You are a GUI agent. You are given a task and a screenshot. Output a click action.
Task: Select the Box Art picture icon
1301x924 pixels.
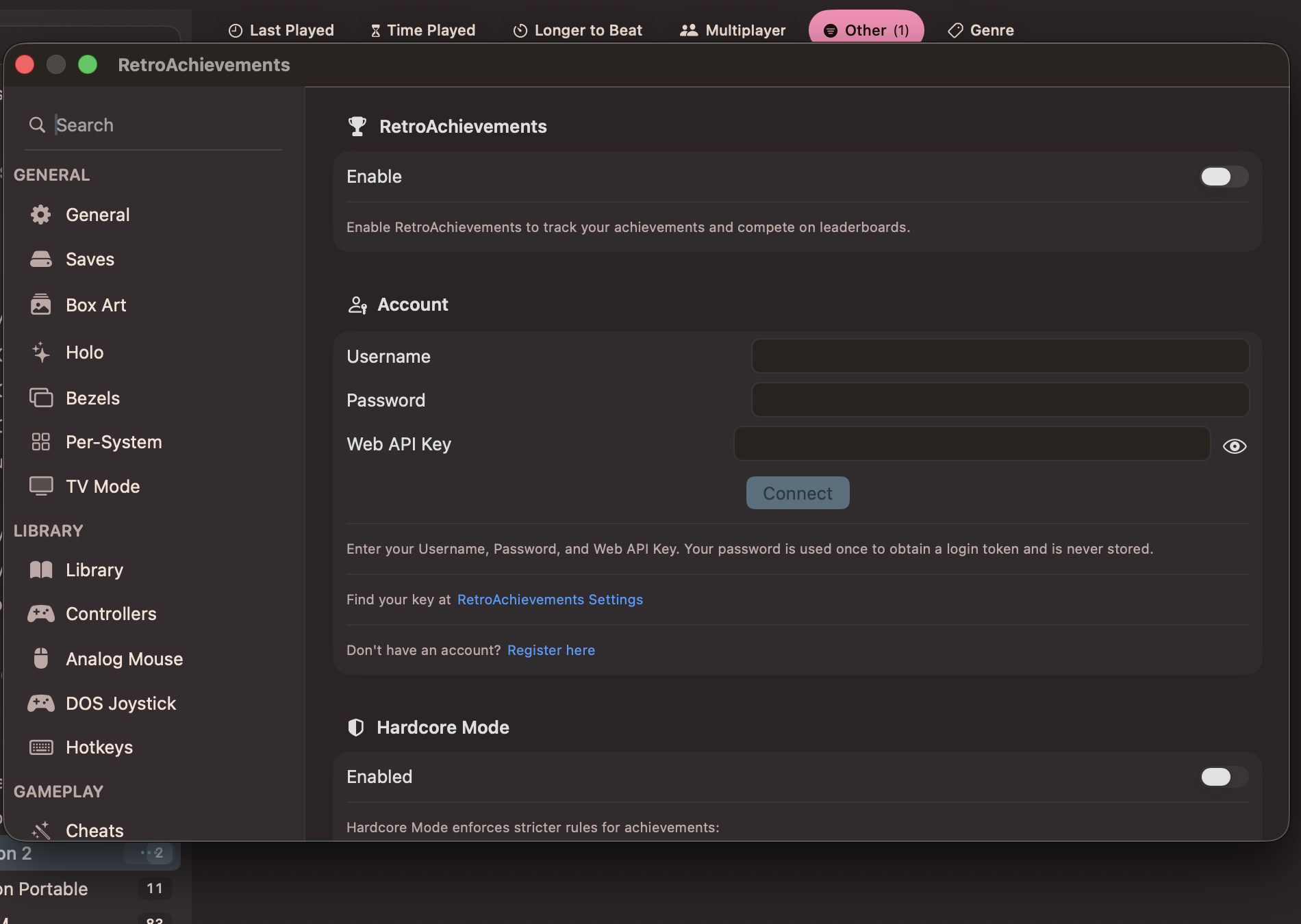click(x=41, y=305)
